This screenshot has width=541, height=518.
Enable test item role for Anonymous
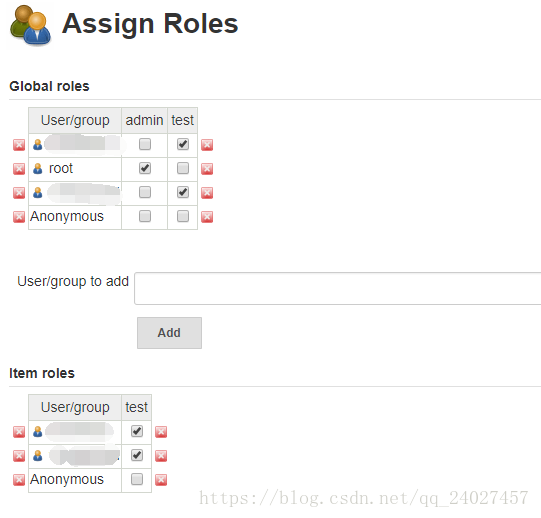137,479
